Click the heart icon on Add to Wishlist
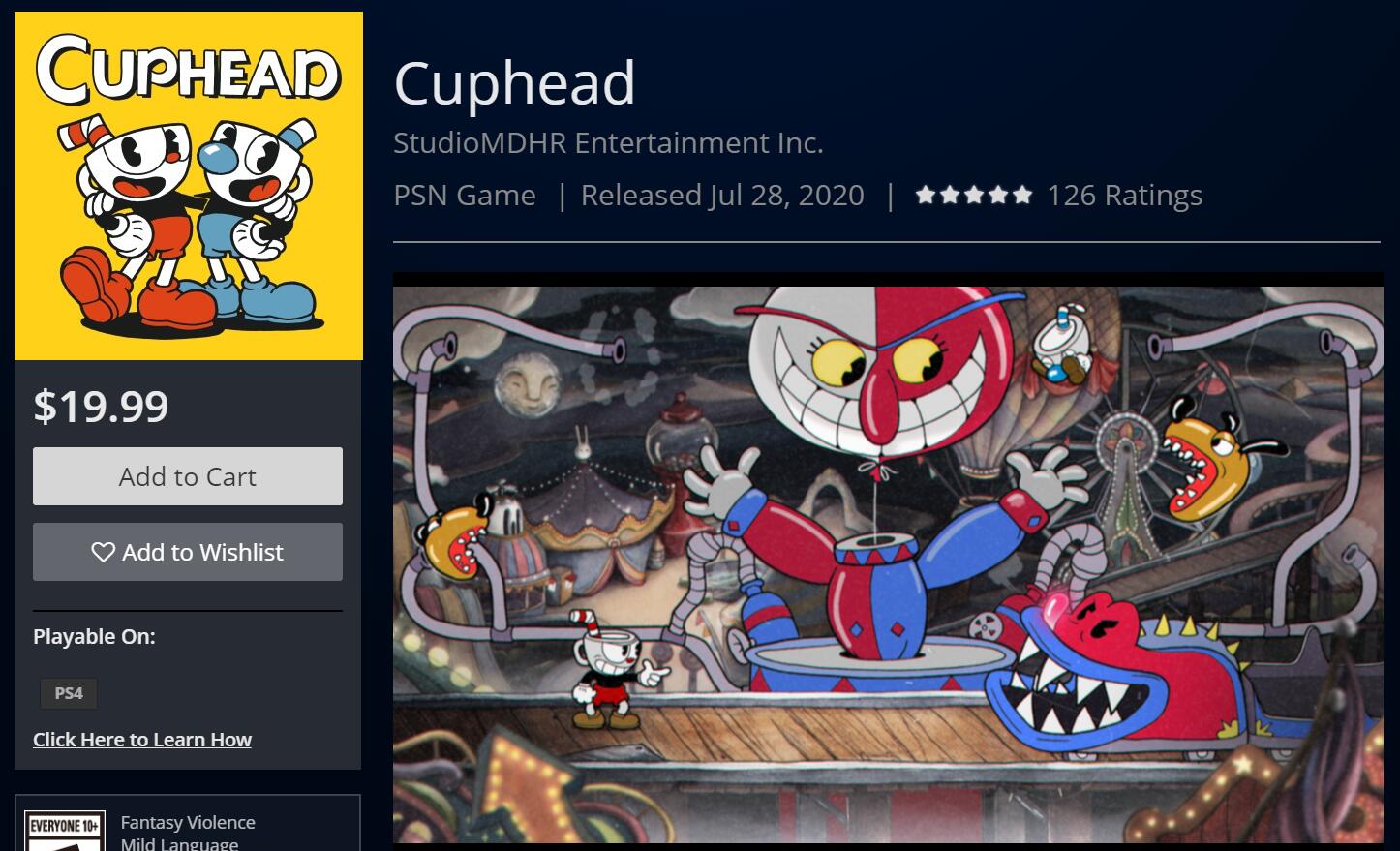Image resolution: width=1400 pixels, height=851 pixels. (103, 552)
